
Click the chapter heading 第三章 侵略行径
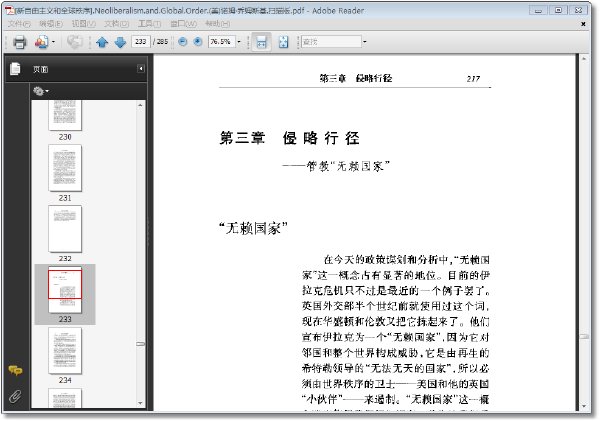tap(290, 138)
